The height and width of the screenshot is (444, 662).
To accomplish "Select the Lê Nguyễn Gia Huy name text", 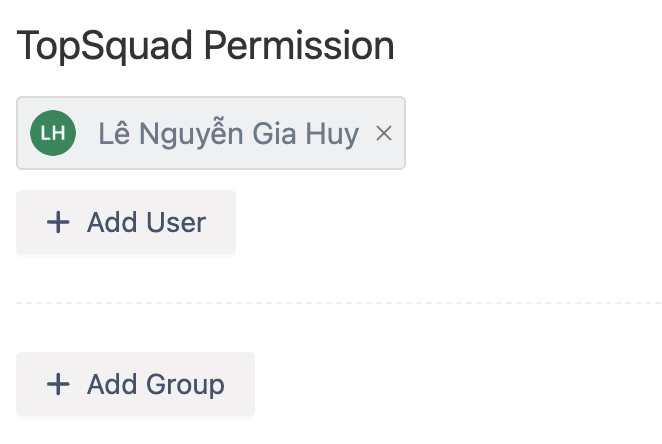I will pyautogui.click(x=228, y=134).
